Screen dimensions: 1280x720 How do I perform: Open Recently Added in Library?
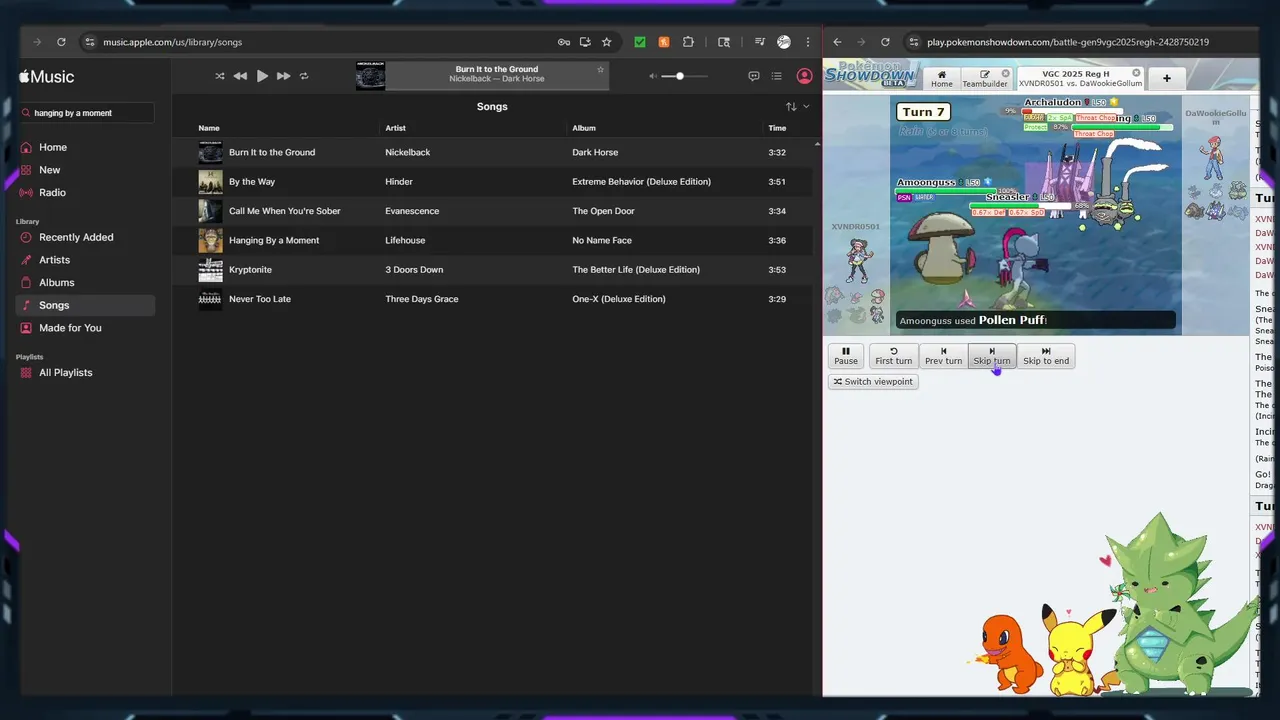pyautogui.click(x=76, y=237)
